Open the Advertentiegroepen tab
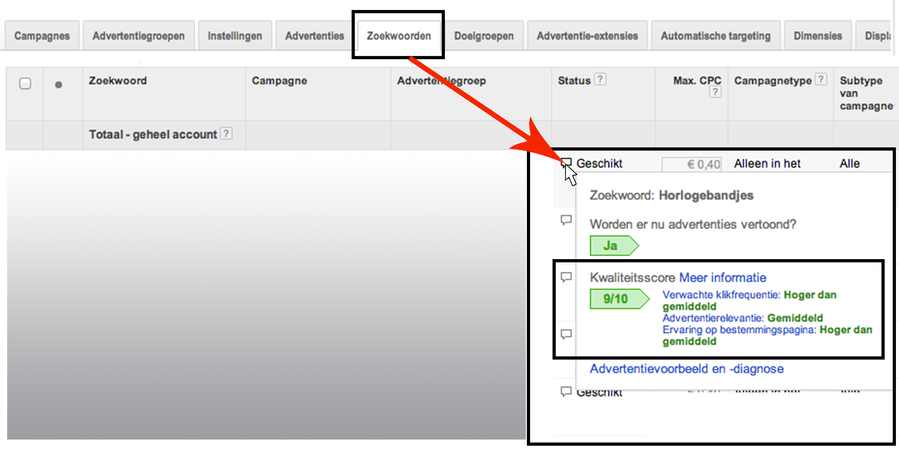This screenshot has height=458, width=899. click(138, 36)
